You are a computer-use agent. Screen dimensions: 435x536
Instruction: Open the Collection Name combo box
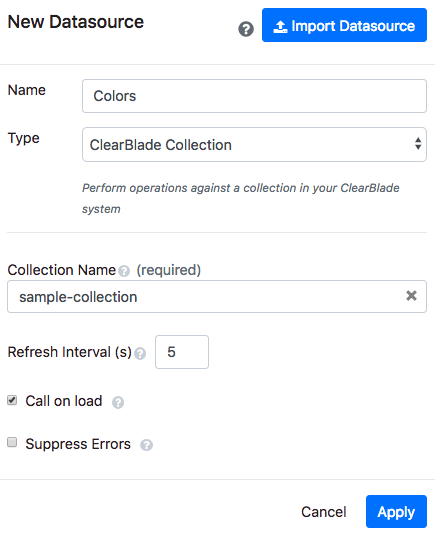(217, 296)
